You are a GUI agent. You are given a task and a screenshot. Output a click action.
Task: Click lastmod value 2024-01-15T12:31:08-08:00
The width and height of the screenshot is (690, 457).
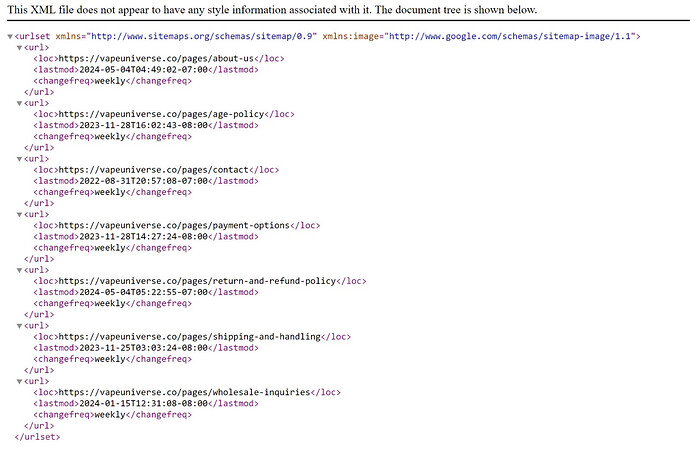(143, 403)
